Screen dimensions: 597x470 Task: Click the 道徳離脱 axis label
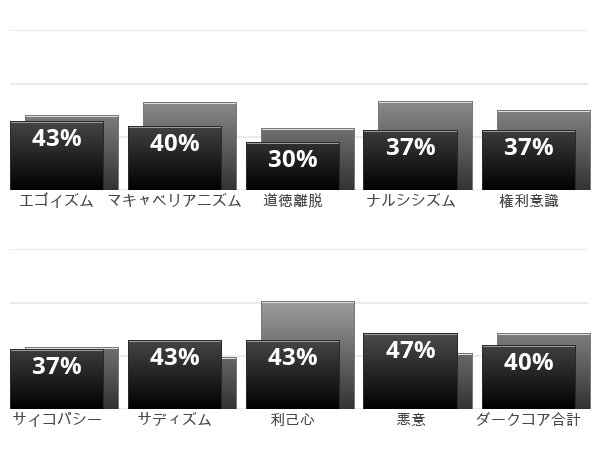(x=293, y=201)
